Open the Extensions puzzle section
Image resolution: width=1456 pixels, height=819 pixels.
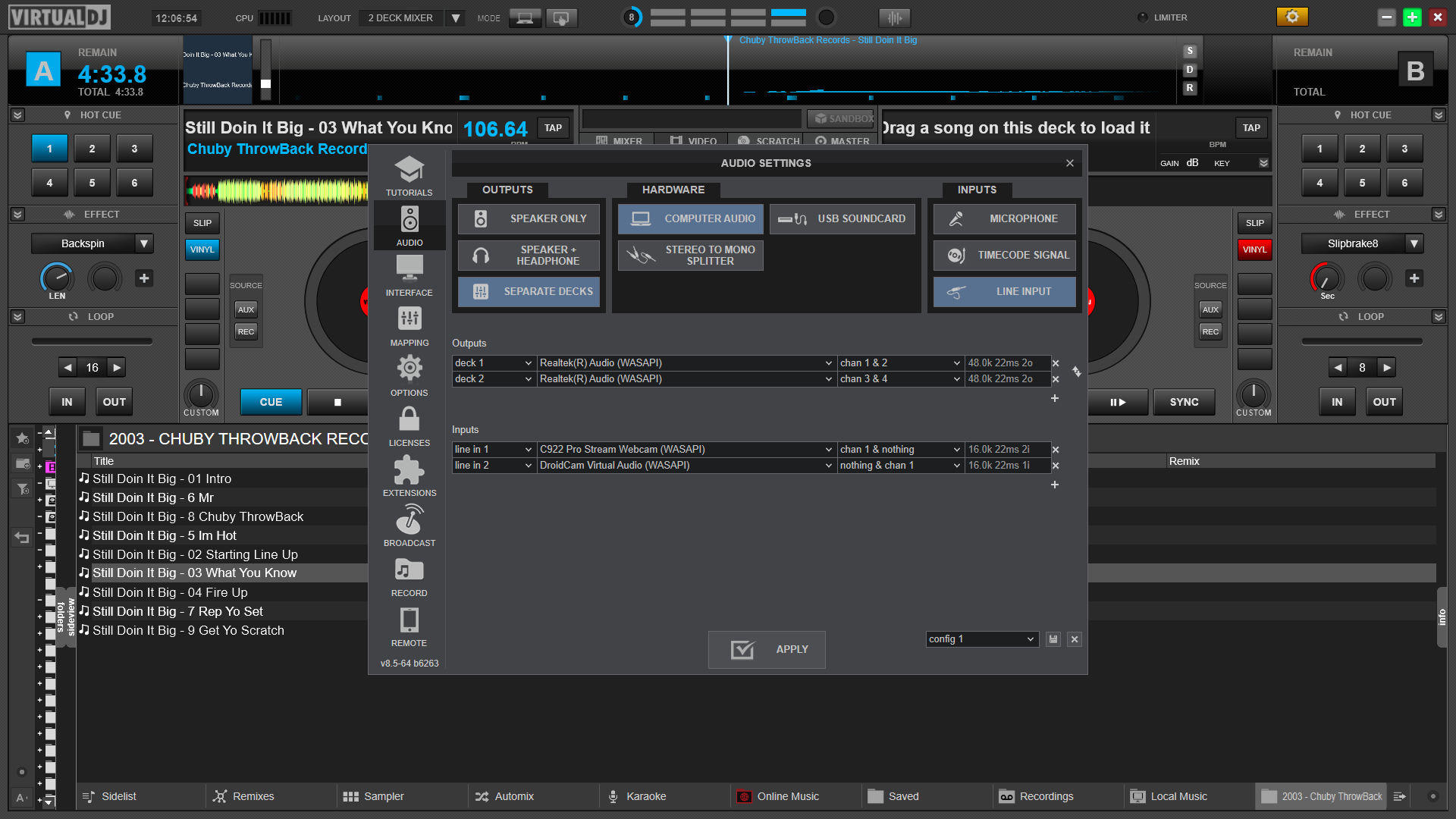(x=409, y=475)
